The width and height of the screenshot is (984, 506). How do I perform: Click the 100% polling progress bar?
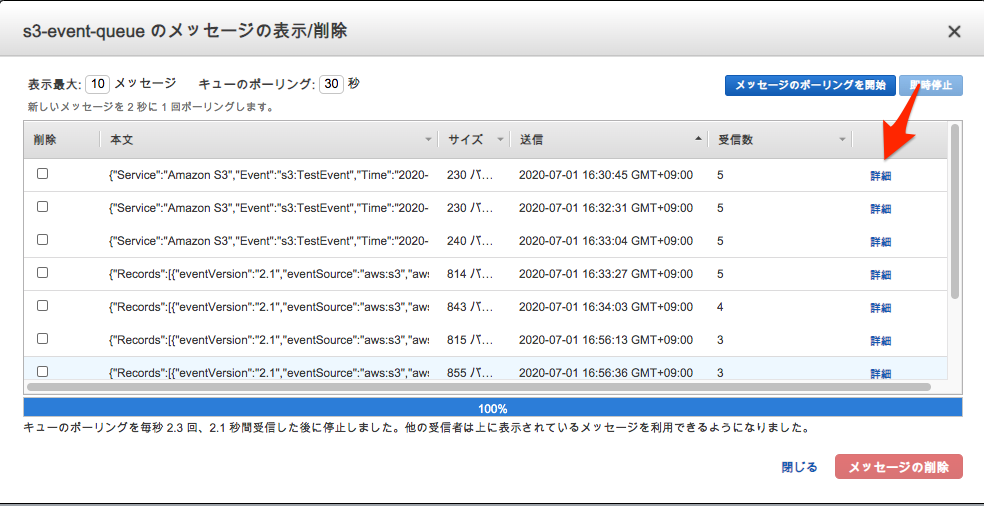(x=493, y=409)
